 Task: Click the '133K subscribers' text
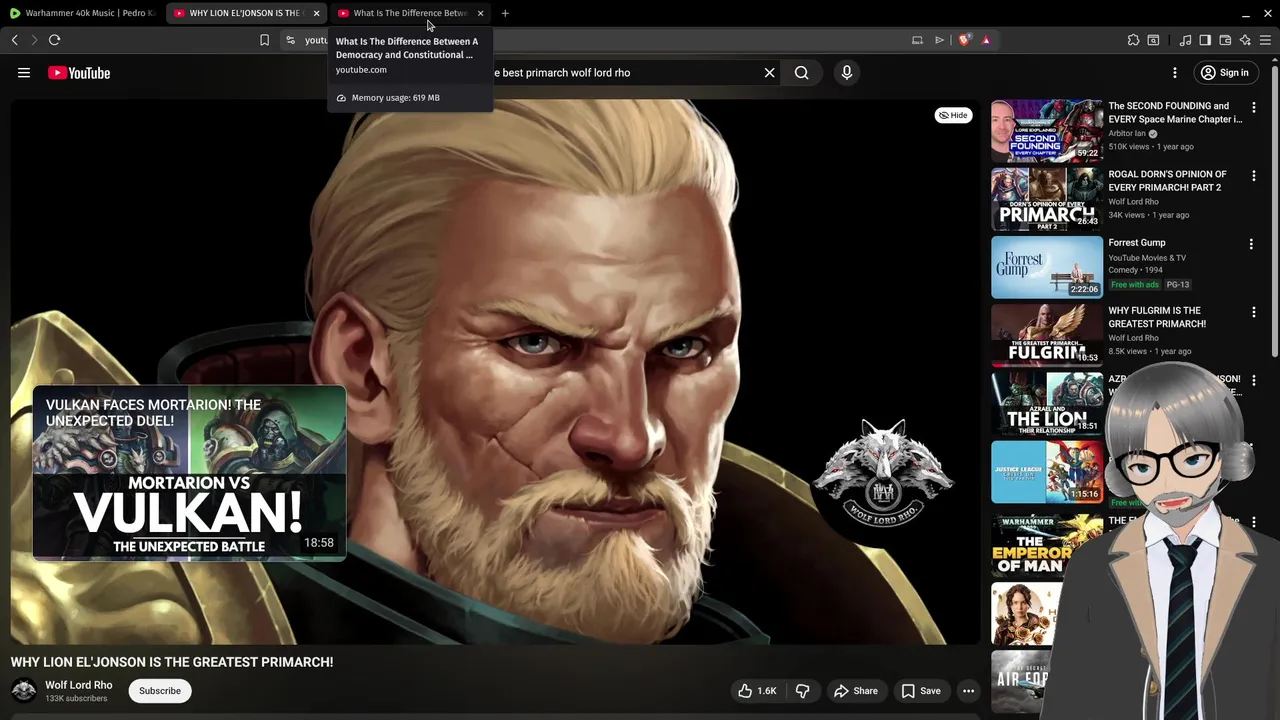pos(76,699)
